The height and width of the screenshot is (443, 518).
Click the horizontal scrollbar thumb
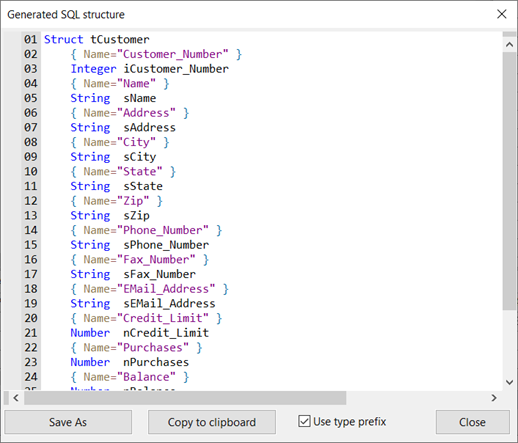tap(185, 398)
